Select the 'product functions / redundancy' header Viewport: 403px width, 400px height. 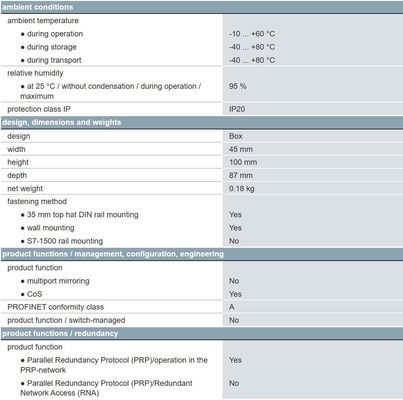pos(201,333)
